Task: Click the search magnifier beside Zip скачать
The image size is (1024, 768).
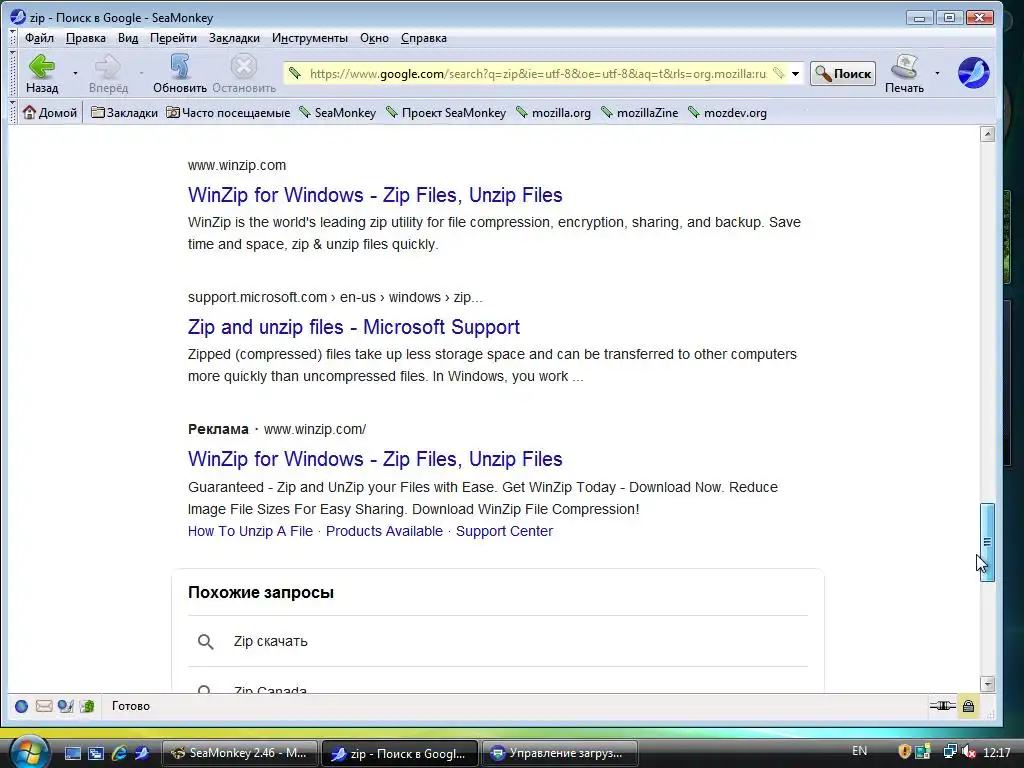Action: 206,641
